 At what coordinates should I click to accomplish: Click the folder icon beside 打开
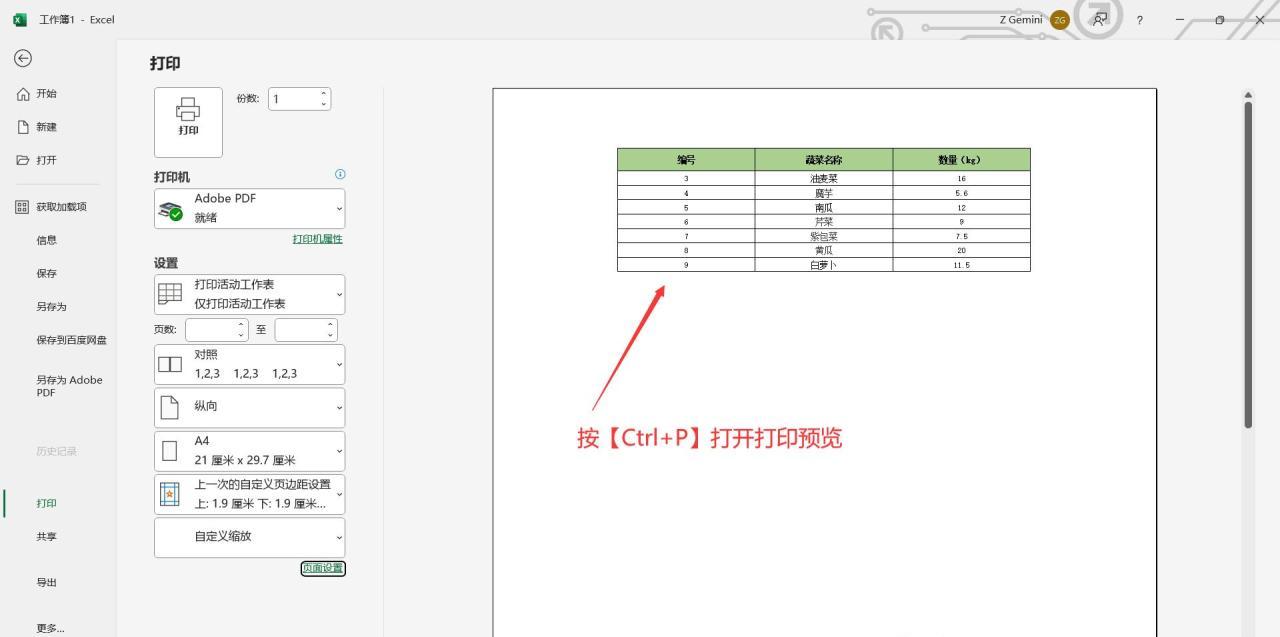pos(22,160)
